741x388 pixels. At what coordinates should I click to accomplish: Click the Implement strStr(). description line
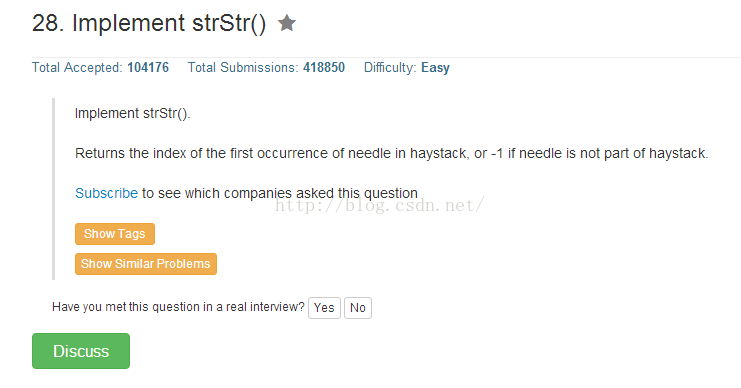coord(132,114)
